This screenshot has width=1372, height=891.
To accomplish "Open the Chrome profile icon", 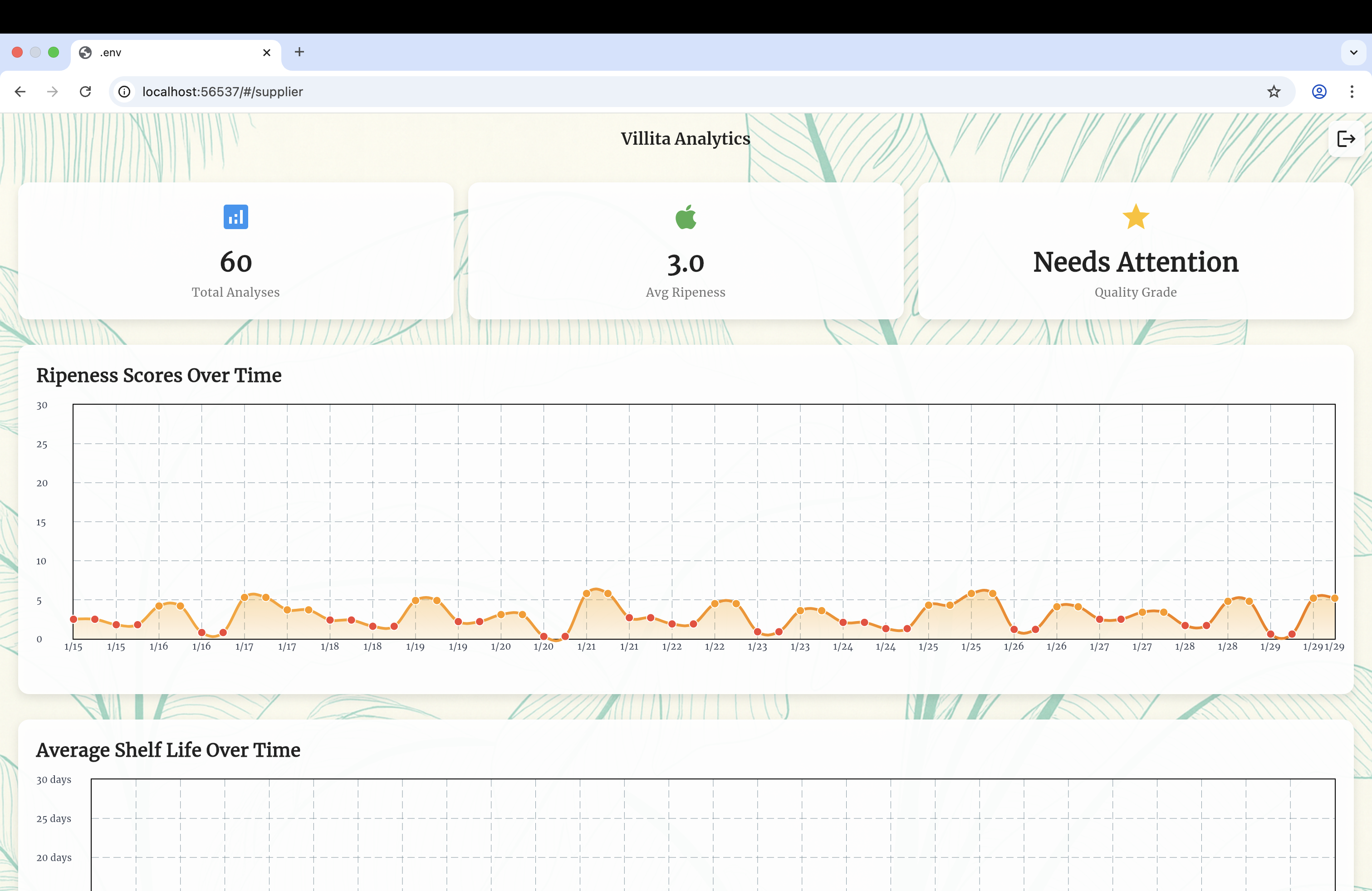I will [x=1319, y=92].
